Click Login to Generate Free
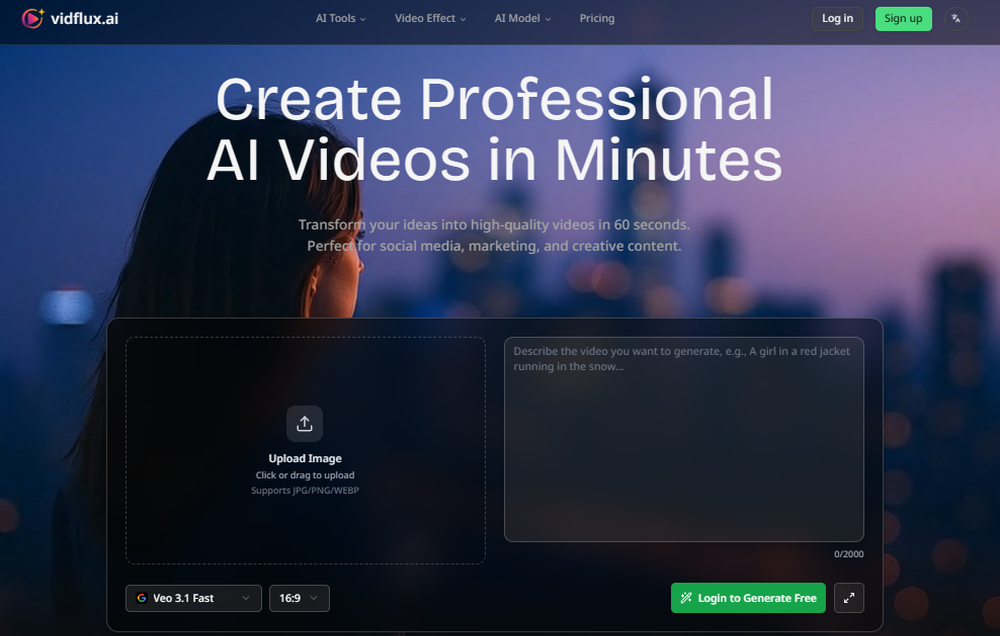This screenshot has width=1000, height=636. coord(748,598)
